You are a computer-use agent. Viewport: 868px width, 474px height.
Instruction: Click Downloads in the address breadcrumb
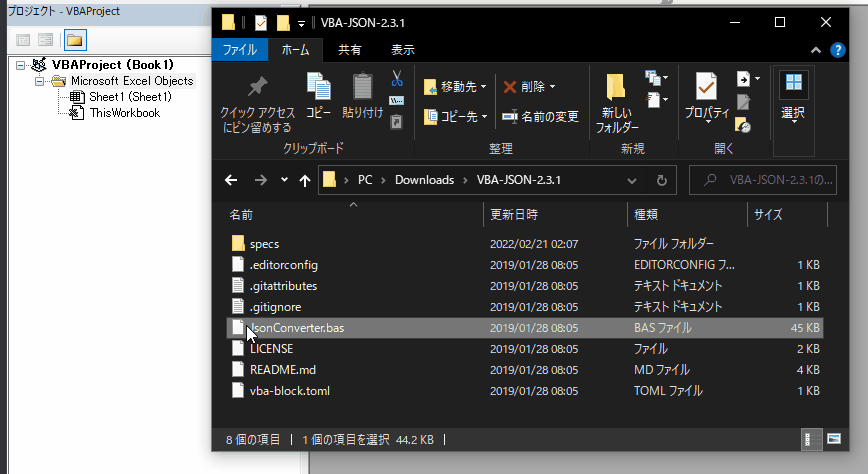[425, 180]
